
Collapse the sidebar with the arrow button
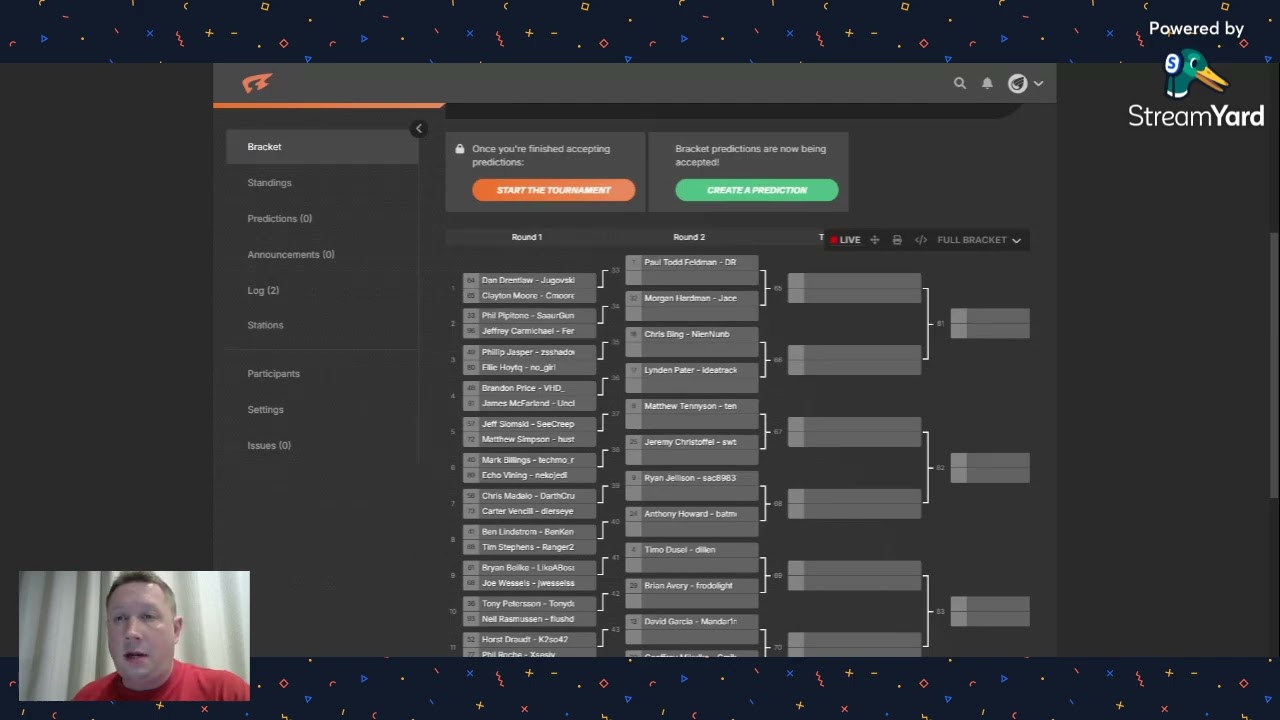pos(419,128)
